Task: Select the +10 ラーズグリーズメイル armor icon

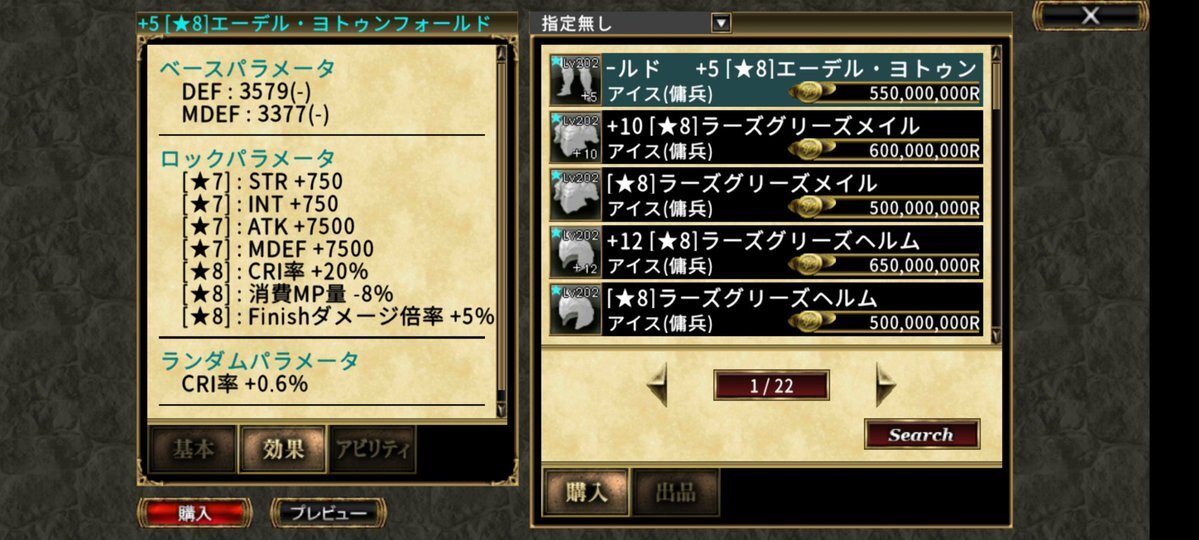Action: click(575, 137)
